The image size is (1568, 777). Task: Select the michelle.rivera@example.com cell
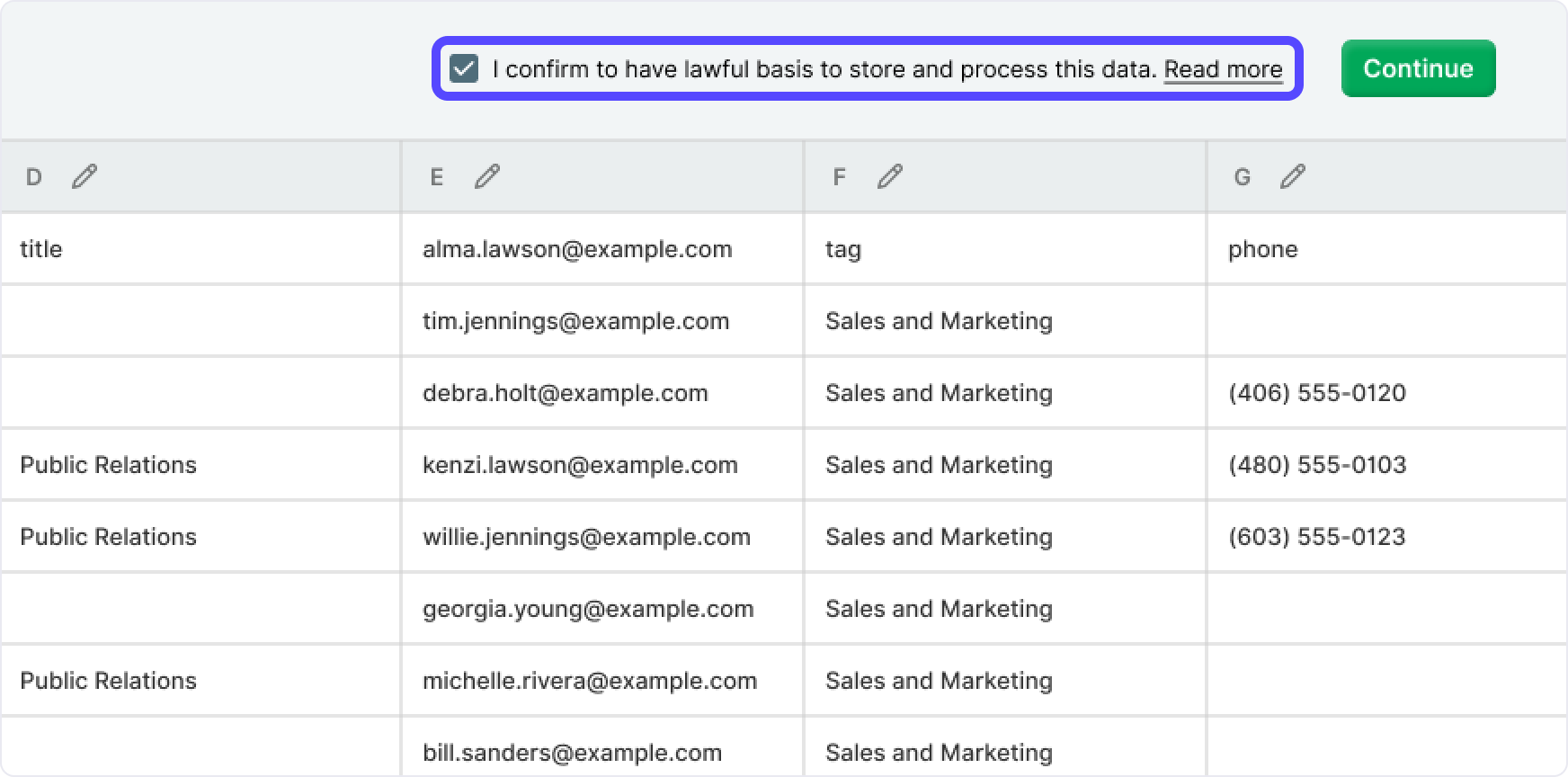(602, 681)
